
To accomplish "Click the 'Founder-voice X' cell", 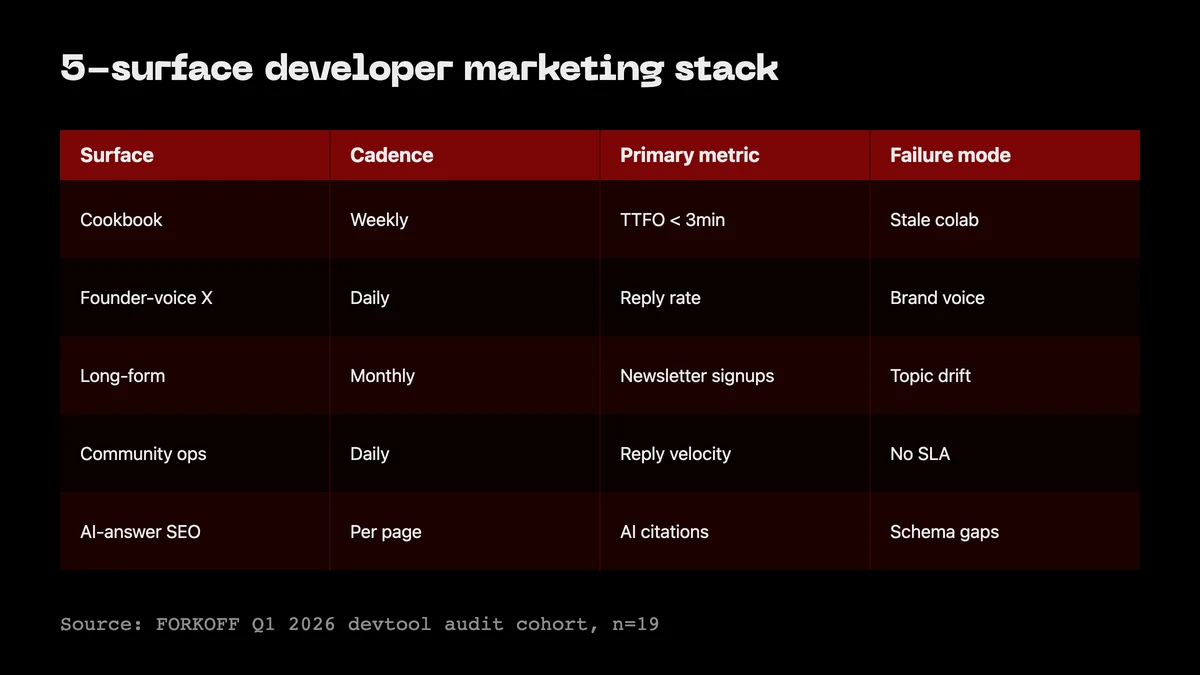I will 195,297.
